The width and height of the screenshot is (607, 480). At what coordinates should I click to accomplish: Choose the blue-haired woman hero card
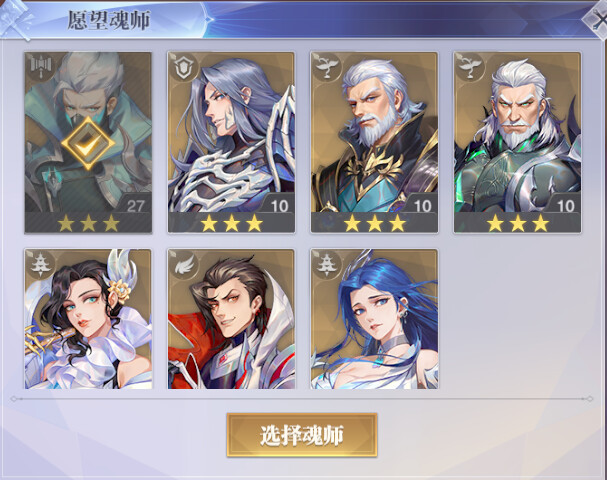(374, 319)
